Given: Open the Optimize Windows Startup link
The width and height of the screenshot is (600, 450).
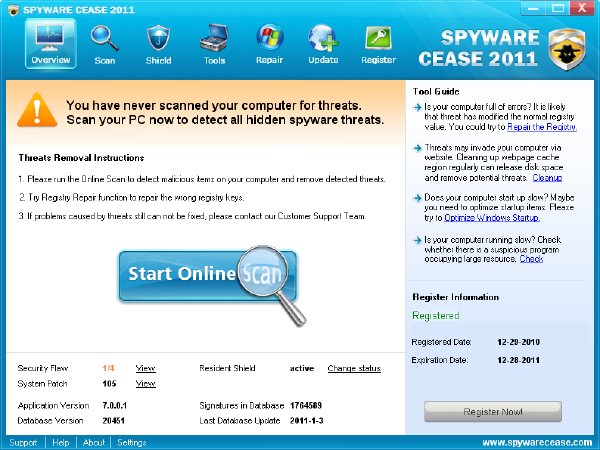Looking at the screenshot, I should (492, 217).
